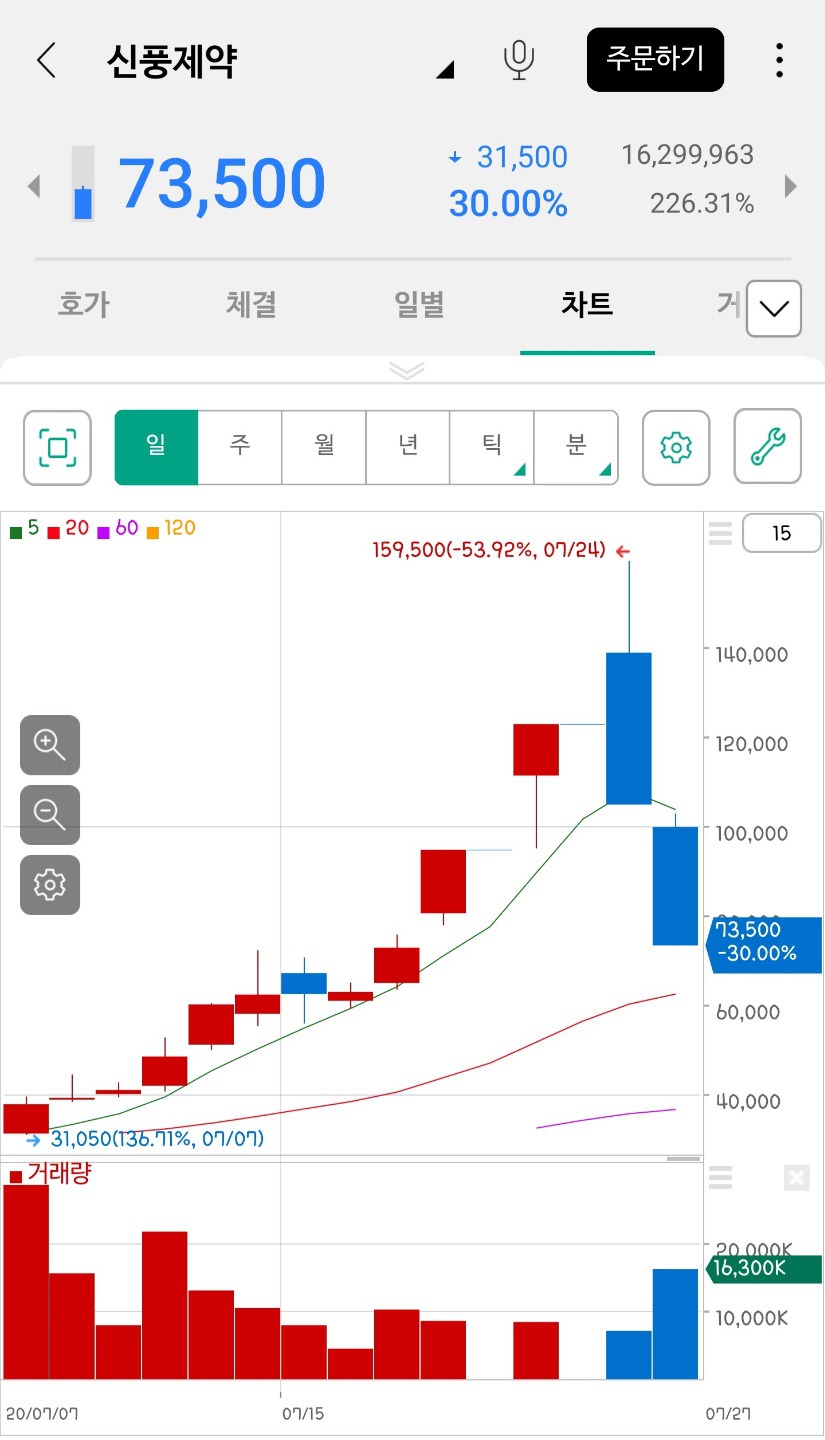This screenshot has width=825, height=1440.
Task: Select the 월 monthly period
Action: click(324, 447)
